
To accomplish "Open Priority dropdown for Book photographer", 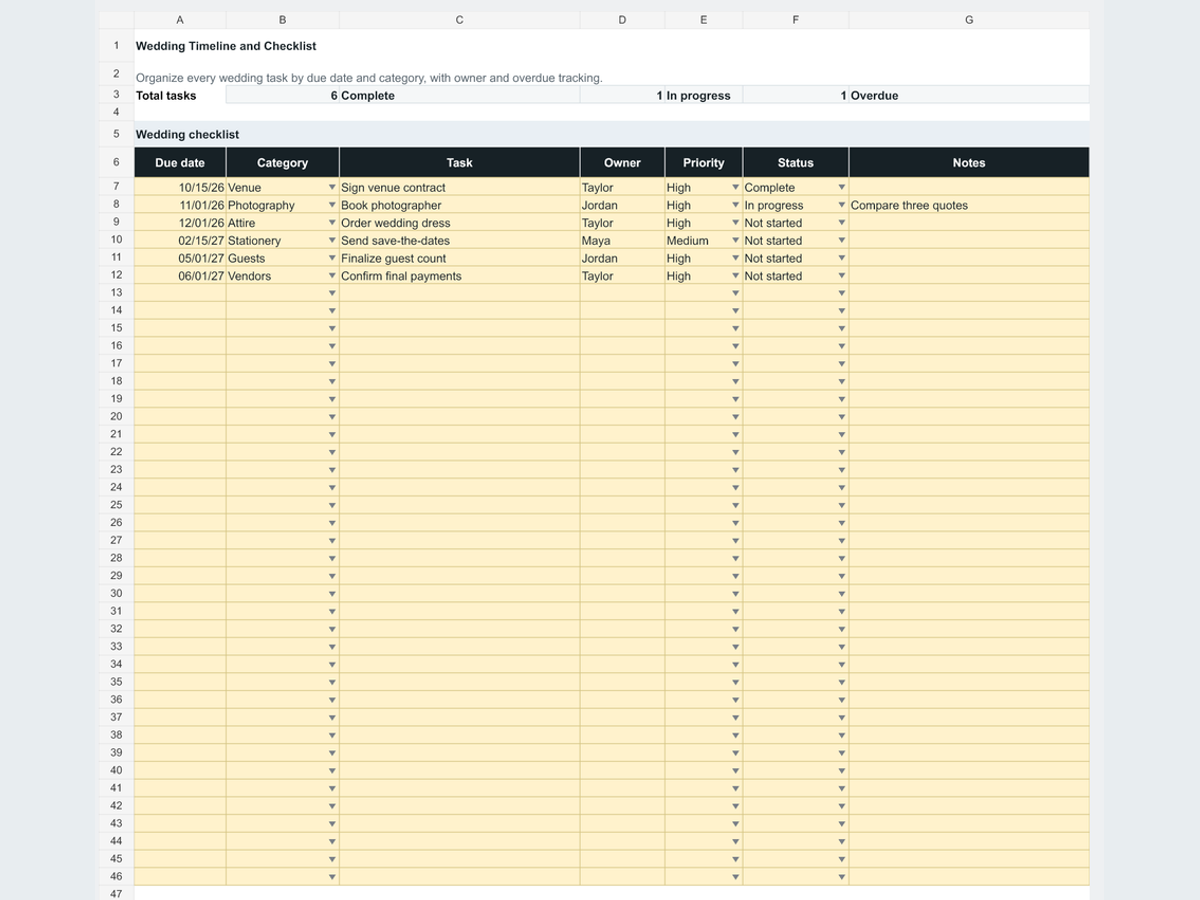I will (736, 206).
